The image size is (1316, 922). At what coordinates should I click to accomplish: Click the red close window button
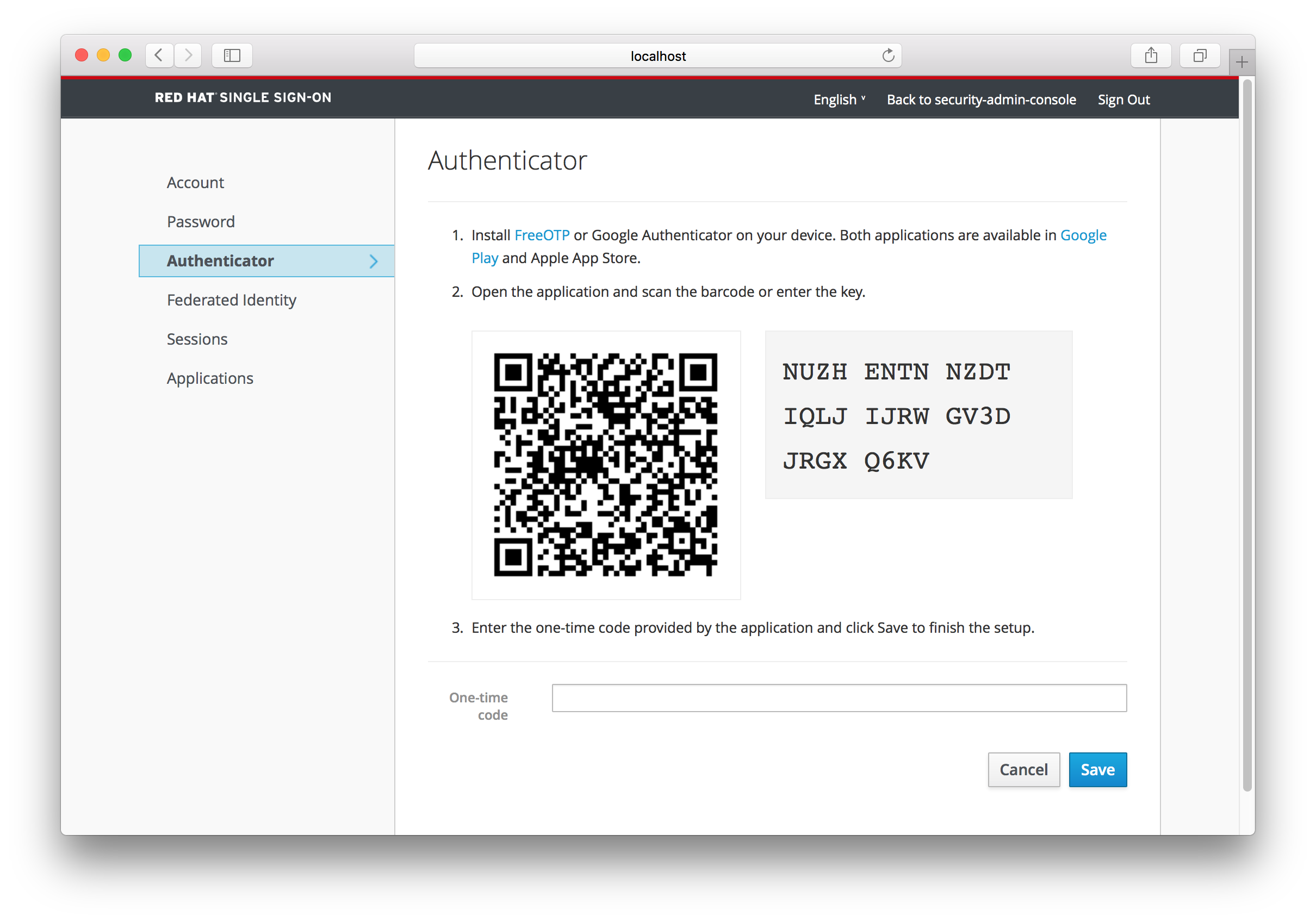tap(82, 55)
